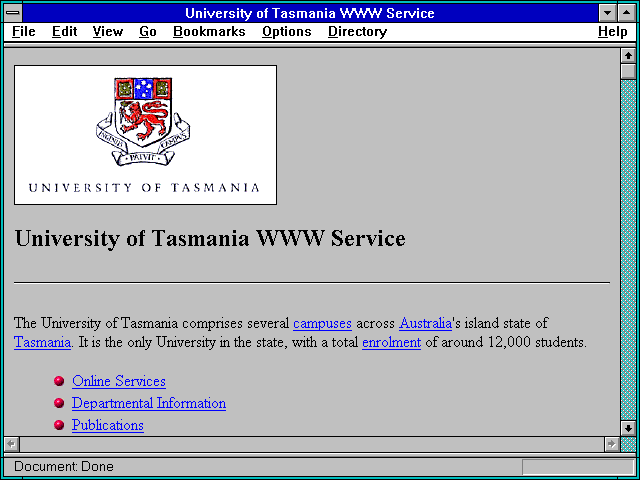Image resolution: width=640 pixels, height=480 pixels.
Task: Click the vertical scrollbar up arrow
Action: [x=629, y=56]
